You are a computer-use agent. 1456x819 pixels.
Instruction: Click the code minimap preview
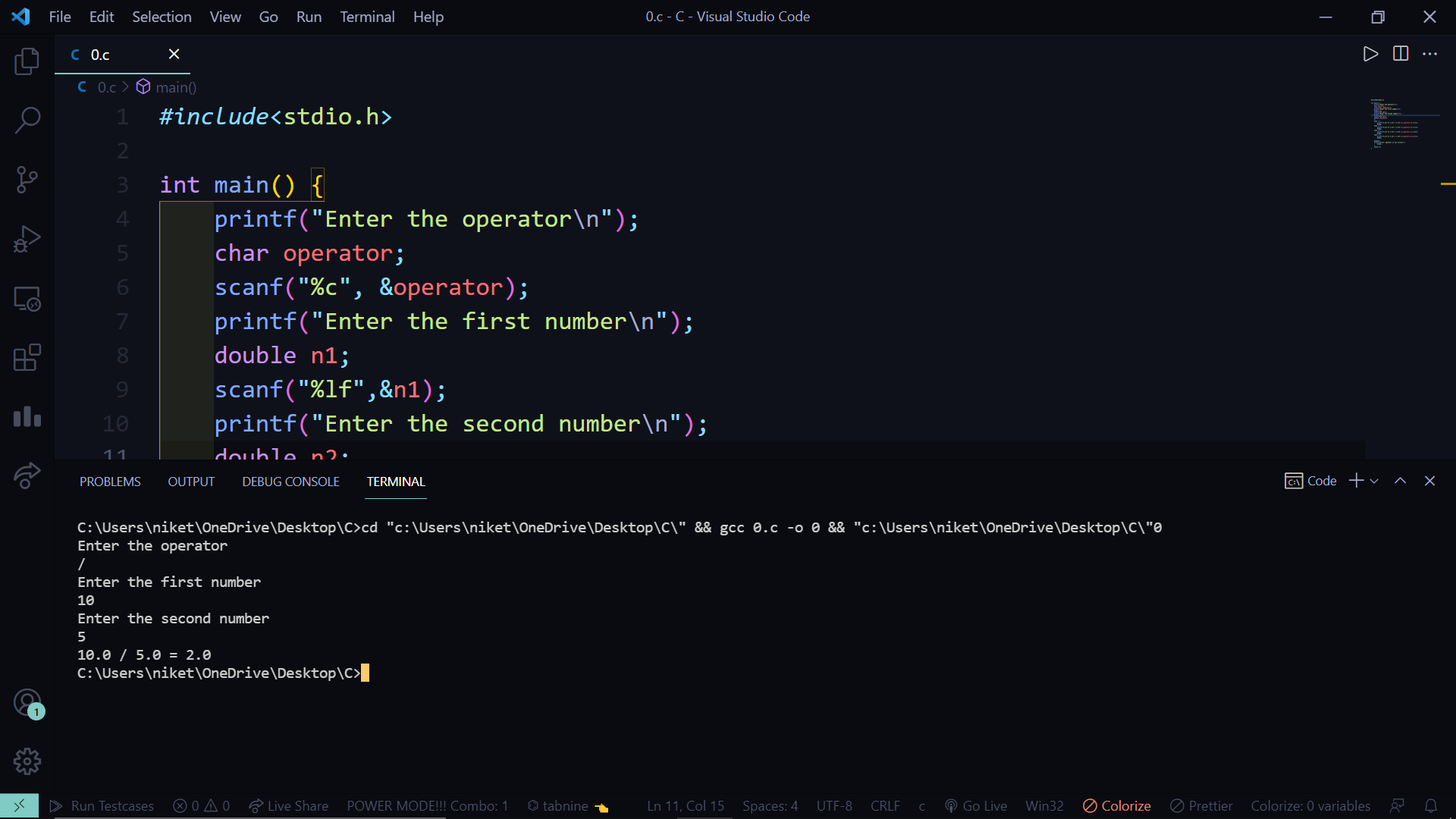[1394, 123]
